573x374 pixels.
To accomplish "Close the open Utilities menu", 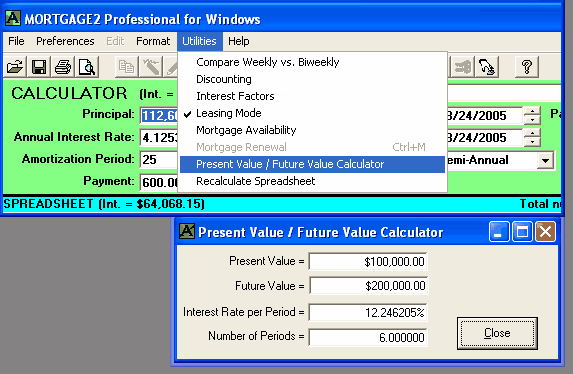I will (x=200, y=41).
